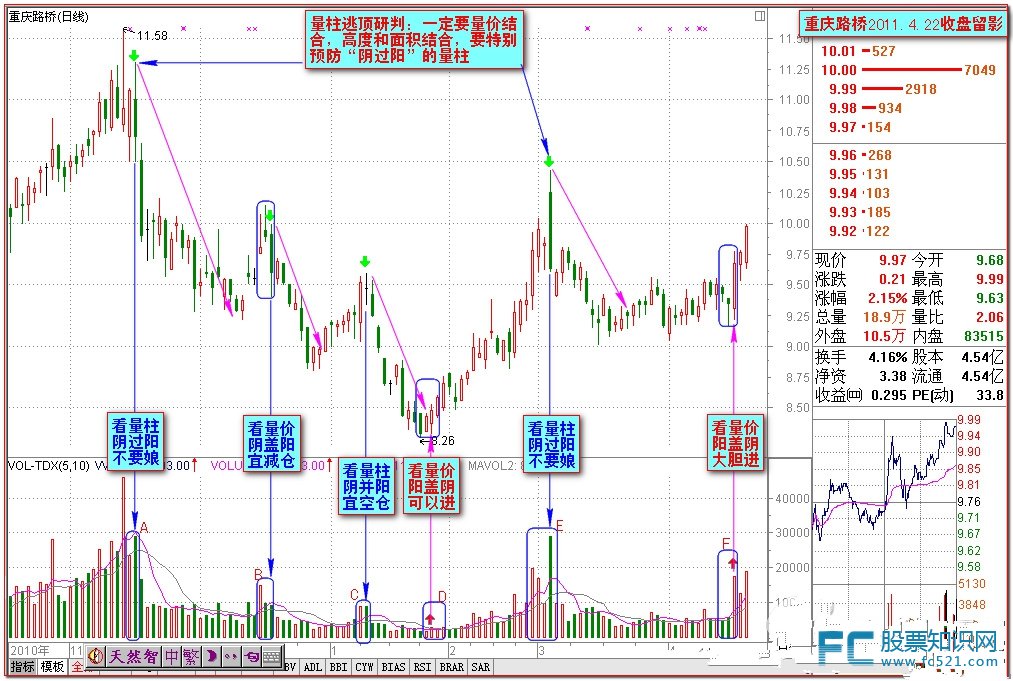Select the SAR indicator tab
Image resolution: width=1013 pixels, height=681 pixels.
point(480,667)
